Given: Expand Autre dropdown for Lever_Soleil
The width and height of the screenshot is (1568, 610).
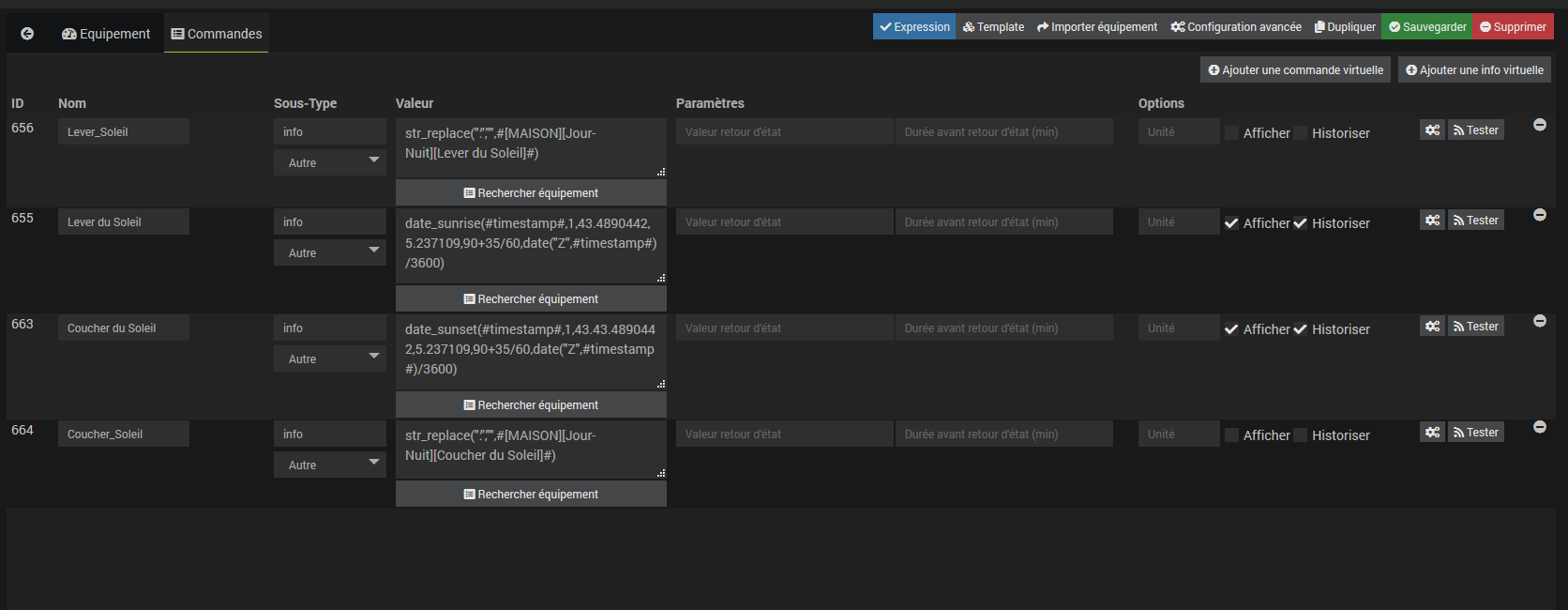Looking at the screenshot, I should [330, 162].
